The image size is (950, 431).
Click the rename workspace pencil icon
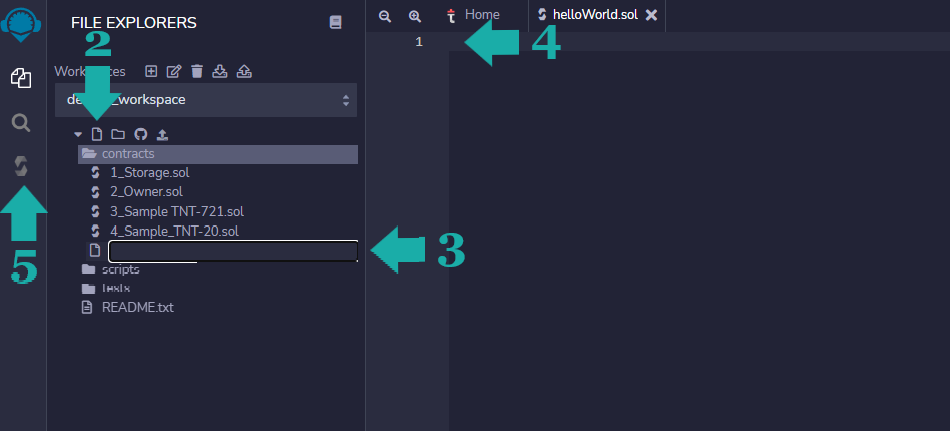pos(174,71)
